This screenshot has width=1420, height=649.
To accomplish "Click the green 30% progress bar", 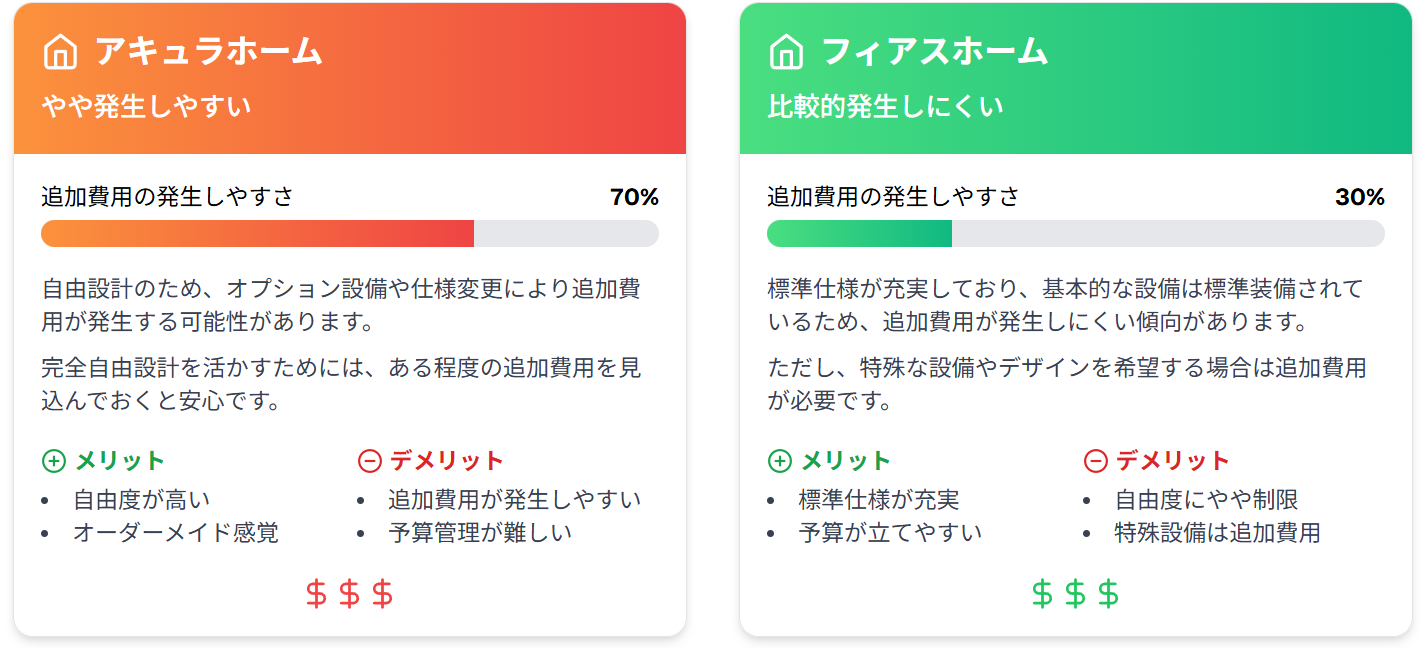I will coord(859,233).
